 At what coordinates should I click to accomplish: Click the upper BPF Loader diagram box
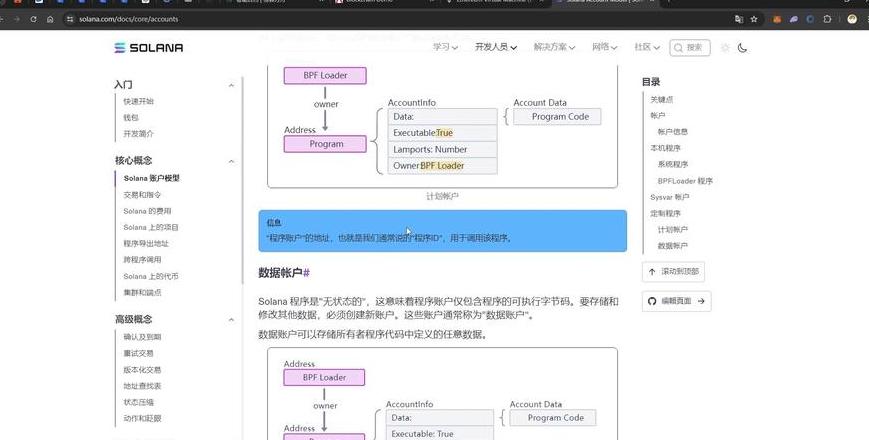(x=325, y=75)
